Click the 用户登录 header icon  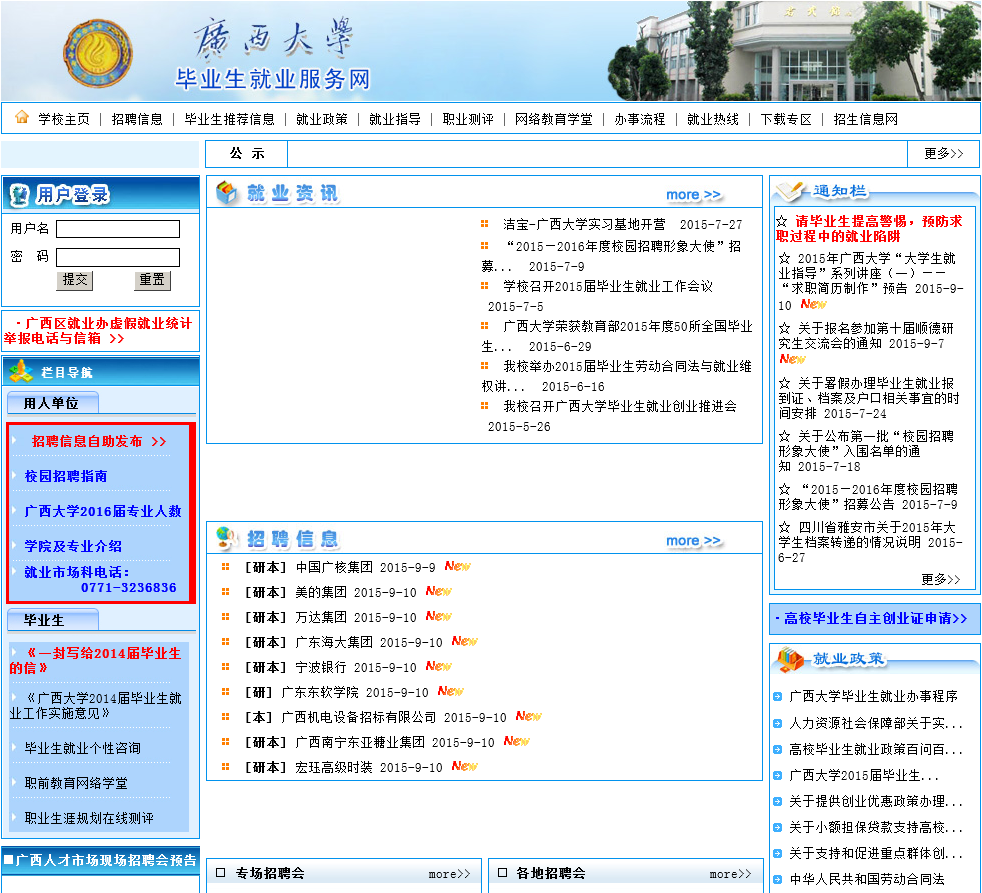tap(19, 195)
